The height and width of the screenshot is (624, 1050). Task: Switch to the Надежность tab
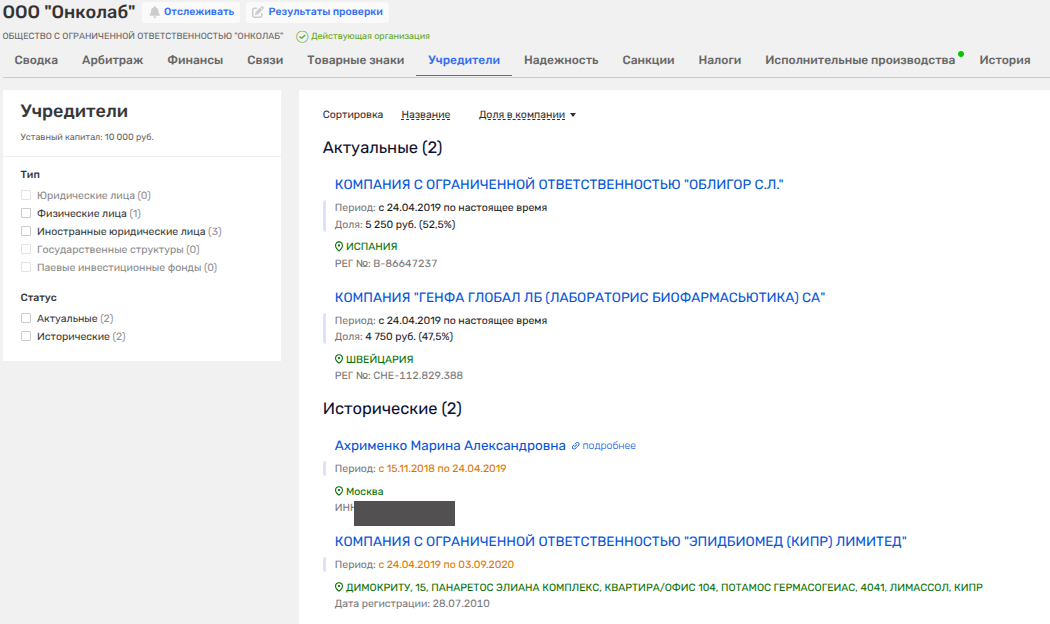point(561,60)
